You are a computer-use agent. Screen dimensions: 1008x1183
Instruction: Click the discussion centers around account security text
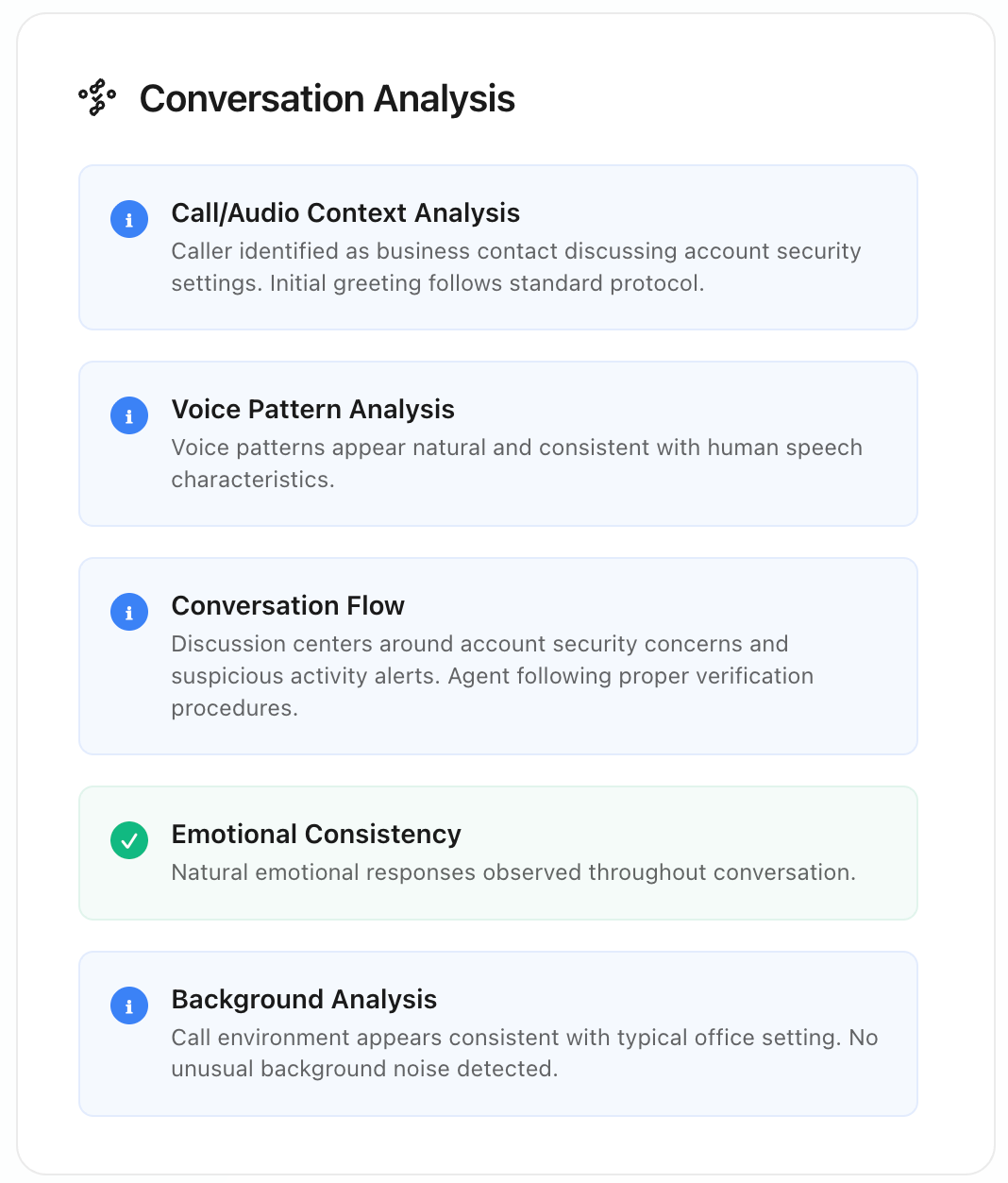tap(492, 676)
